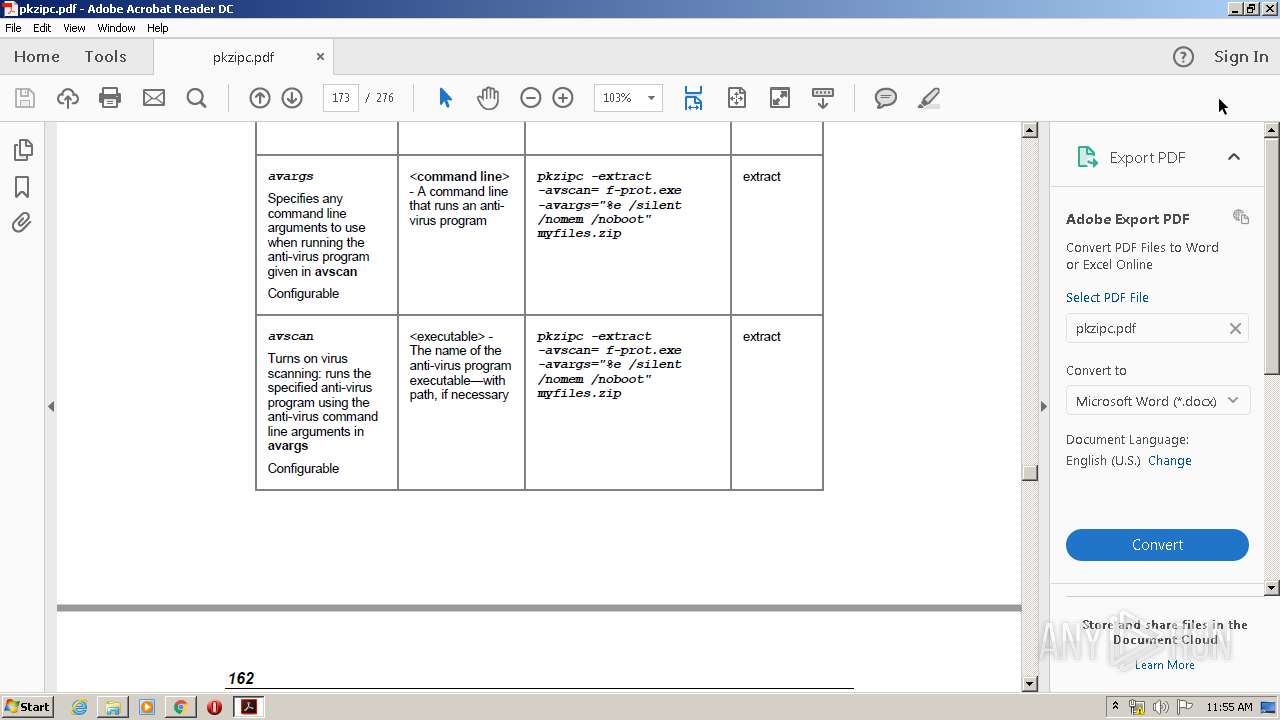The height and width of the screenshot is (720, 1280).
Task: Switch to the Tools tab
Action: [x=105, y=57]
